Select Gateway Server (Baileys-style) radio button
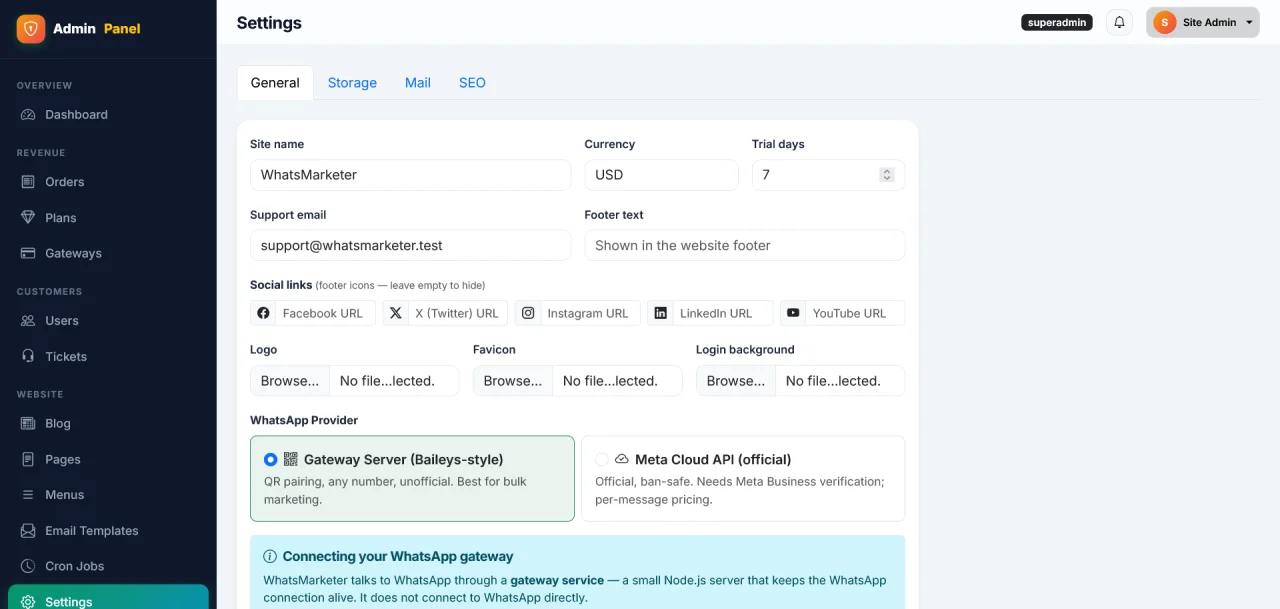1280x609 pixels. [x=271, y=460]
